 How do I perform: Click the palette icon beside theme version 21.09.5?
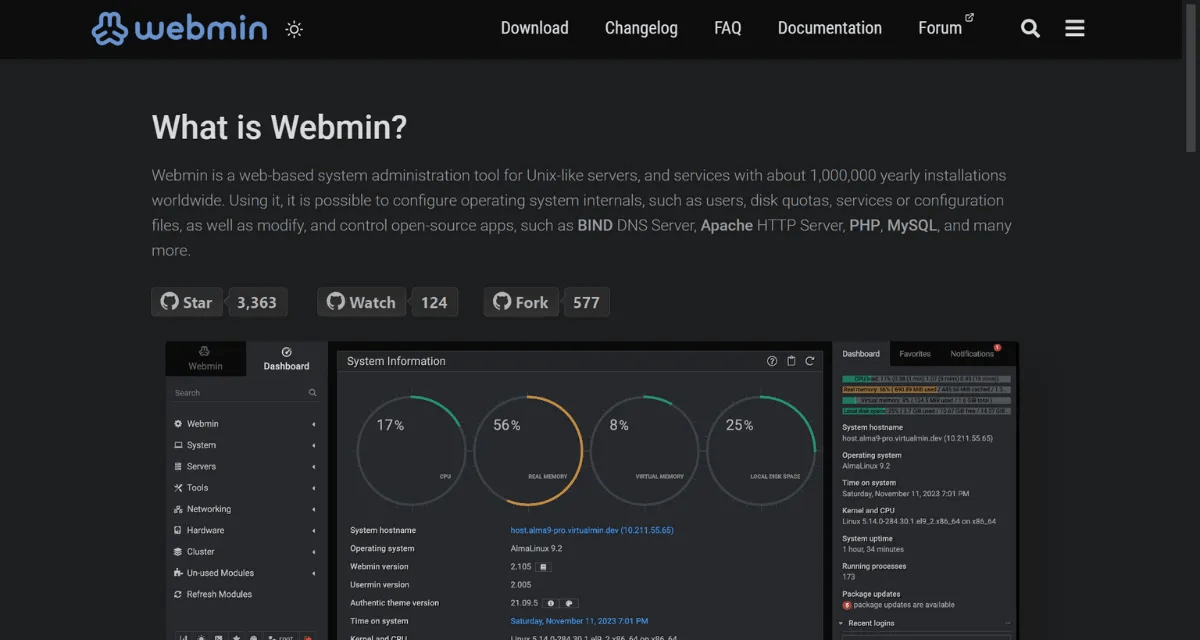568,603
